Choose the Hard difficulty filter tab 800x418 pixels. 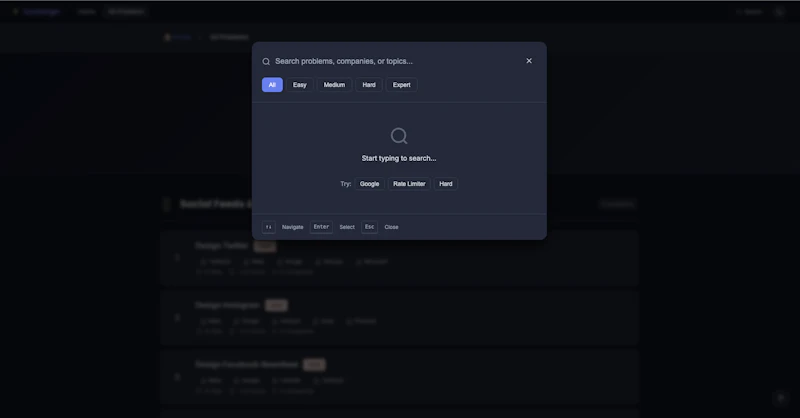tap(369, 85)
